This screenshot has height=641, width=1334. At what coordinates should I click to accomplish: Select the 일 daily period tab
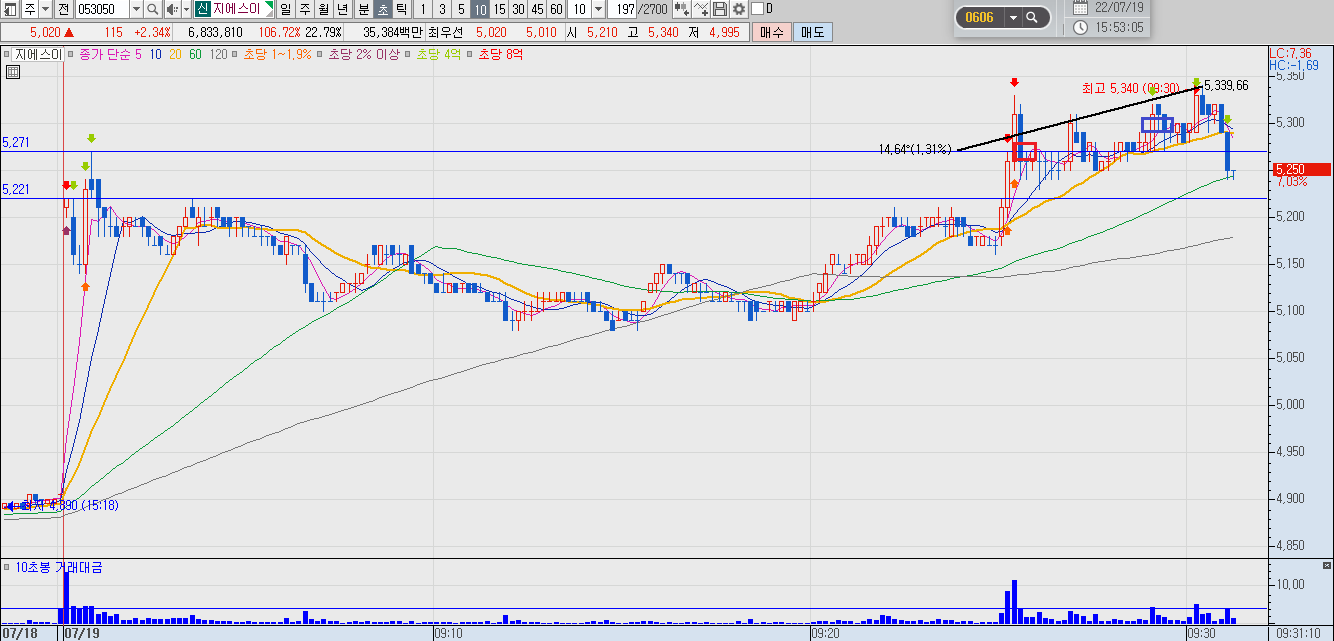pos(286,10)
